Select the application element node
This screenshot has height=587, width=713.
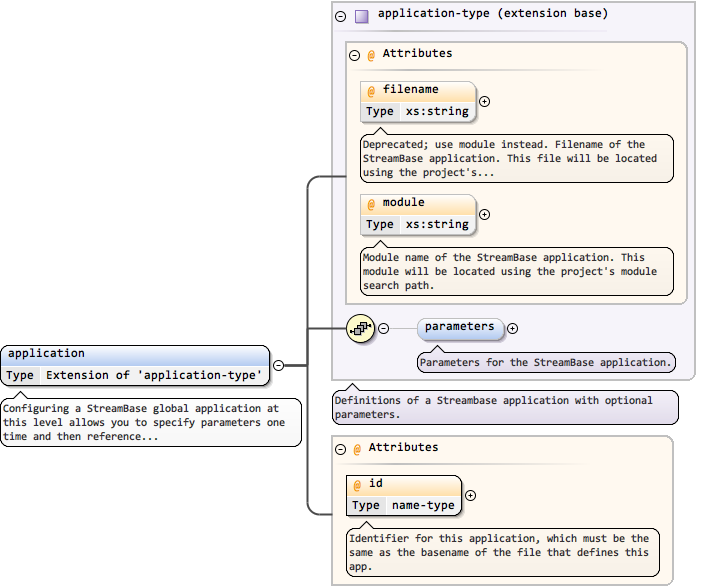click(135, 365)
